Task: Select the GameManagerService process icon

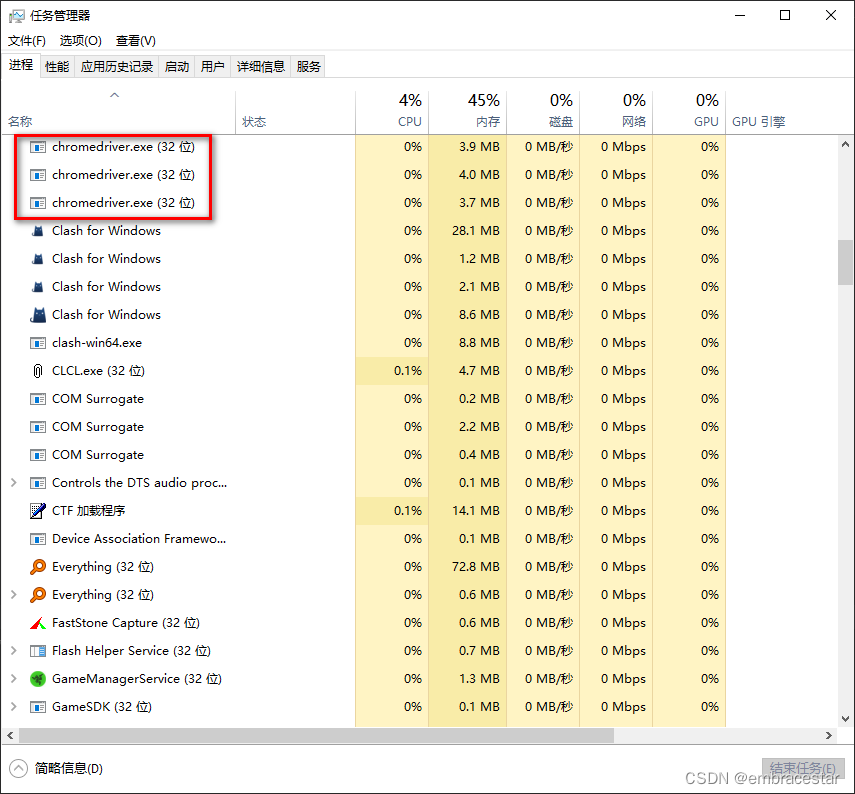Action: pyautogui.click(x=36, y=679)
